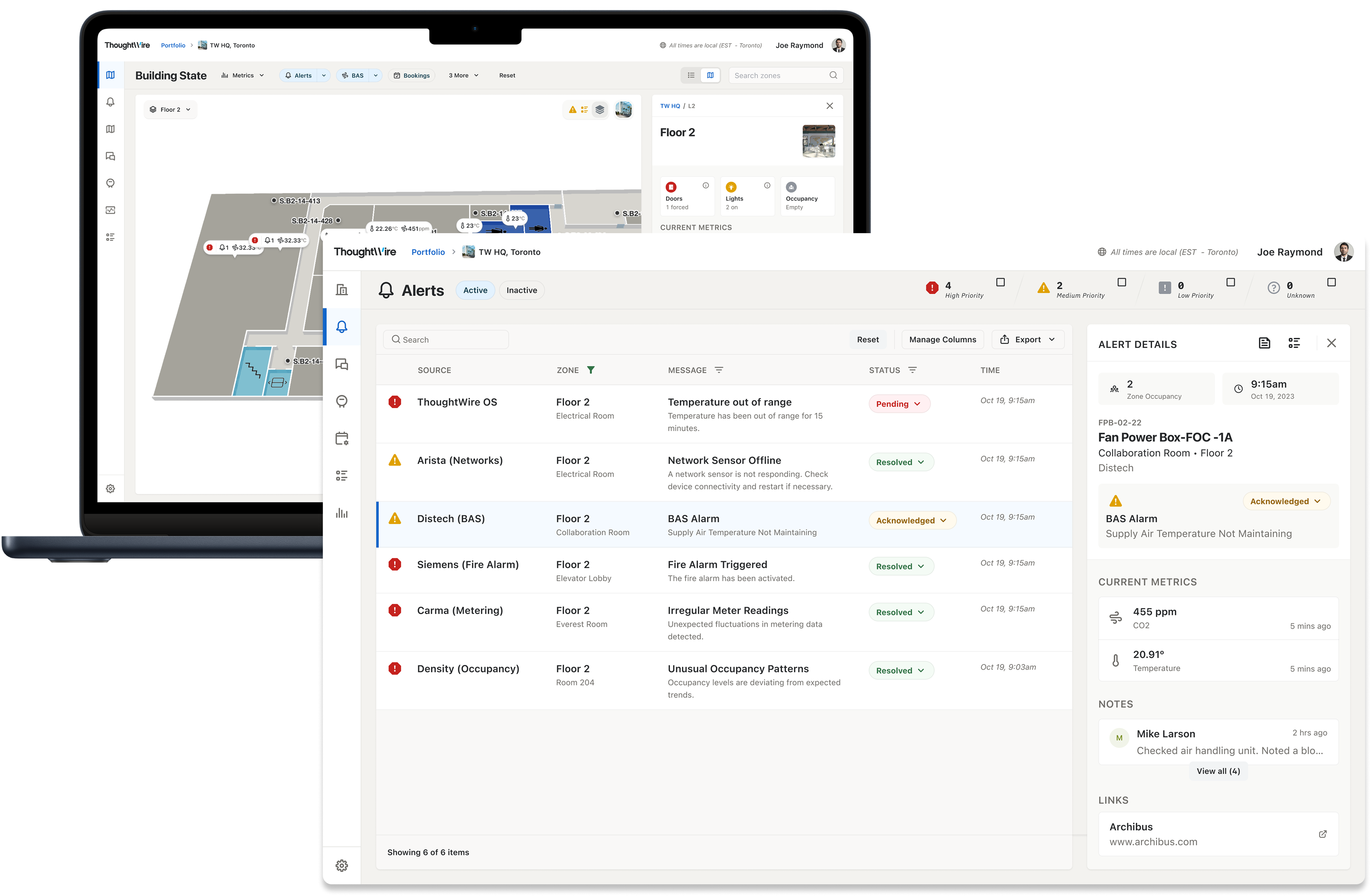Expand the Metrics dropdown in Building State
This screenshot has height=896, width=1371.
coord(242,75)
